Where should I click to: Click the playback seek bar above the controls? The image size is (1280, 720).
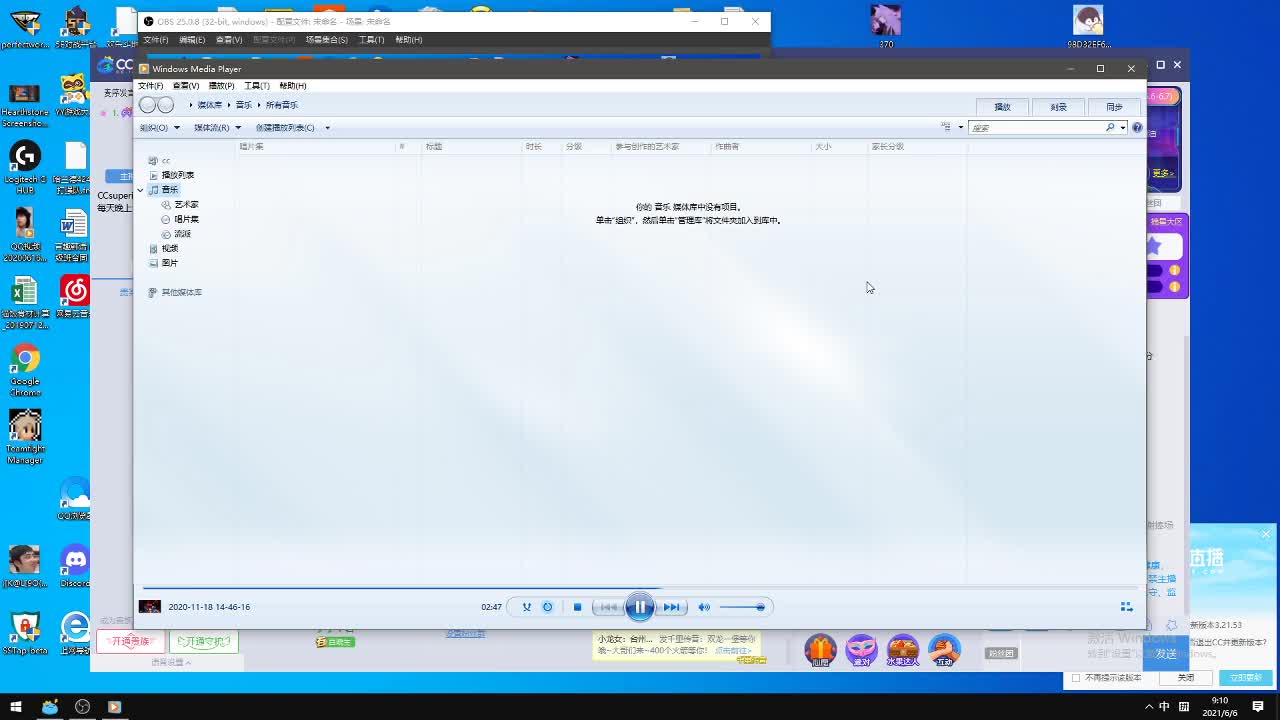point(640,588)
